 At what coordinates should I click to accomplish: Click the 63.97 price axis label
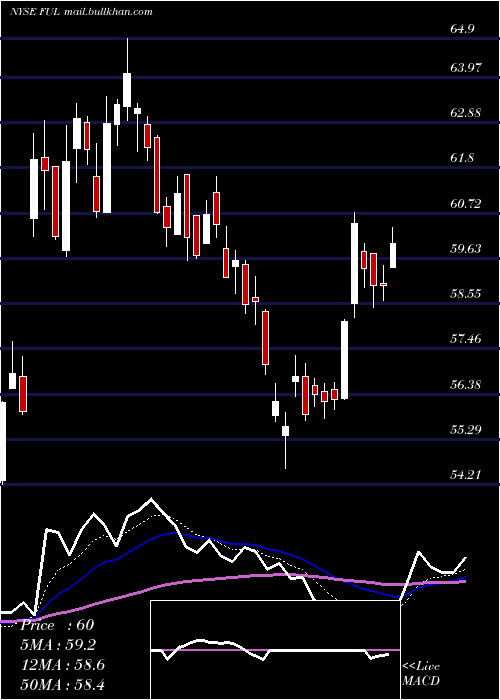pyautogui.click(x=466, y=68)
